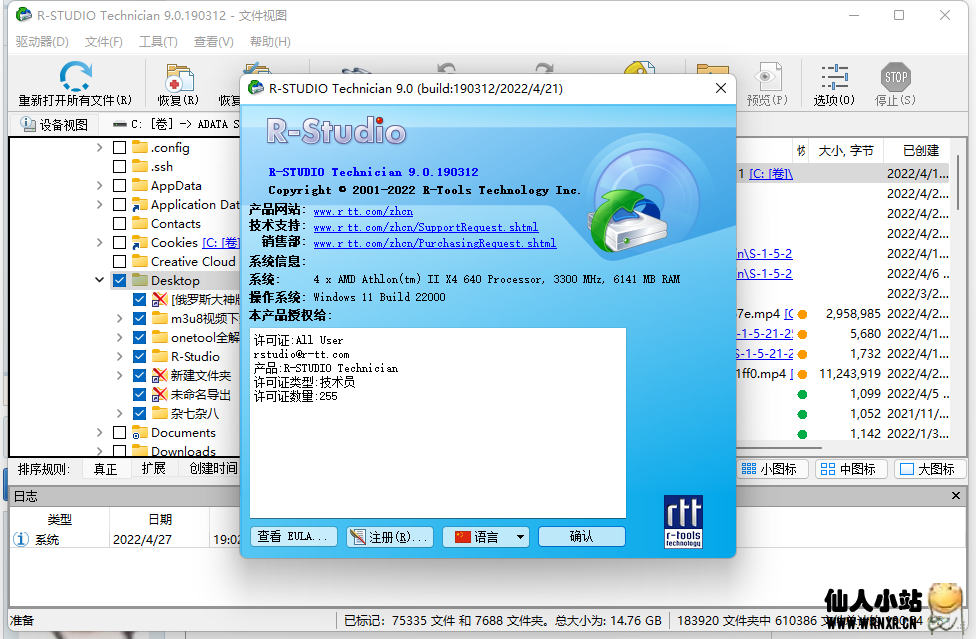976x639 pixels.
Task: Click the reopen all files toolbar icon
Action: [75, 76]
